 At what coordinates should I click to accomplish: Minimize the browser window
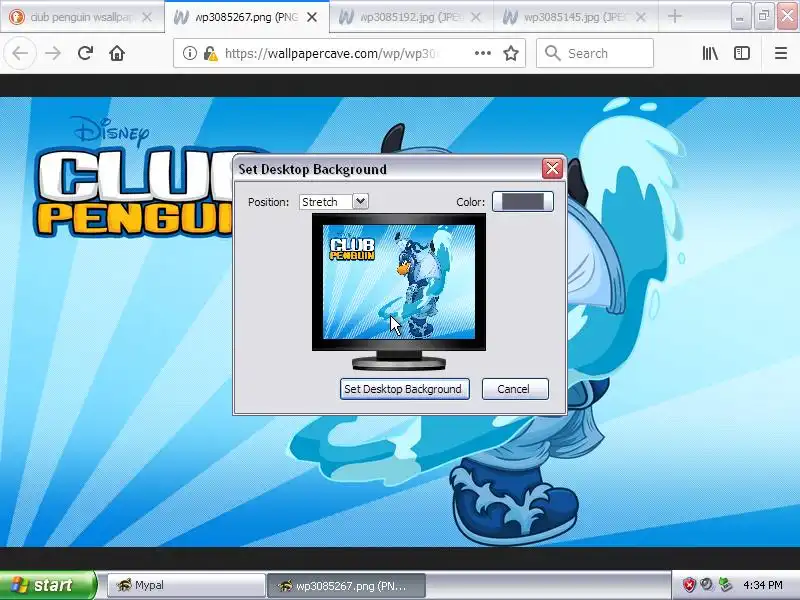pyautogui.click(x=740, y=17)
